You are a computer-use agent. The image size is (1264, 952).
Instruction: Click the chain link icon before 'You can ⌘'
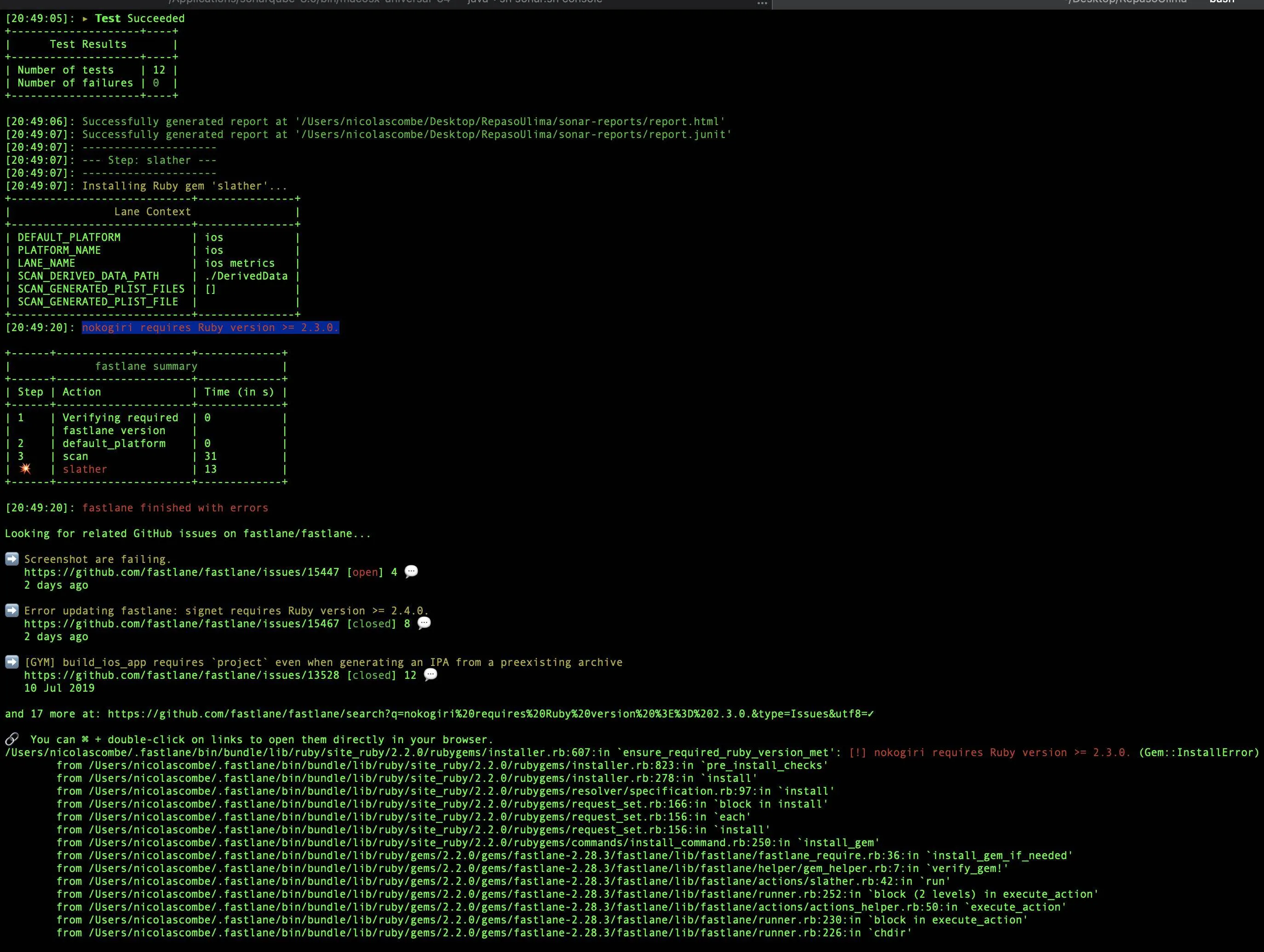12,739
